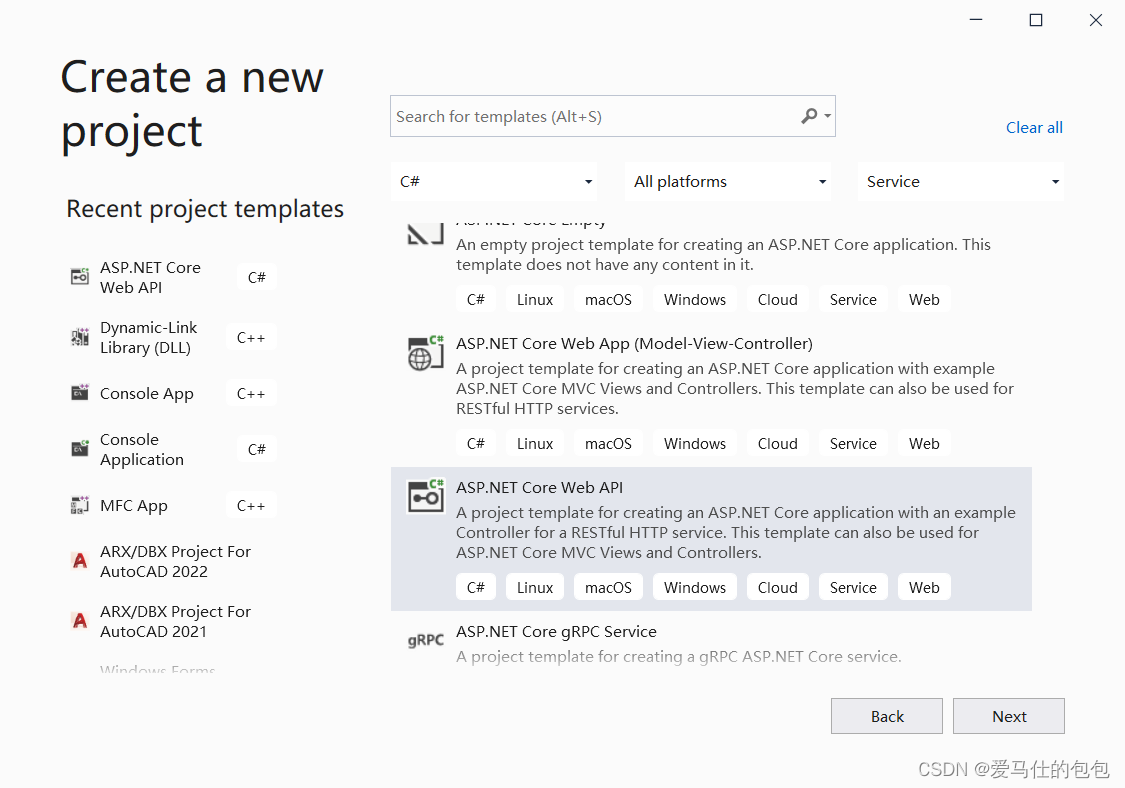Viewport: 1125px width, 788px height.
Task: Click Dynamic-Link Library (DLL) recent template name
Action: tap(149, 337)
